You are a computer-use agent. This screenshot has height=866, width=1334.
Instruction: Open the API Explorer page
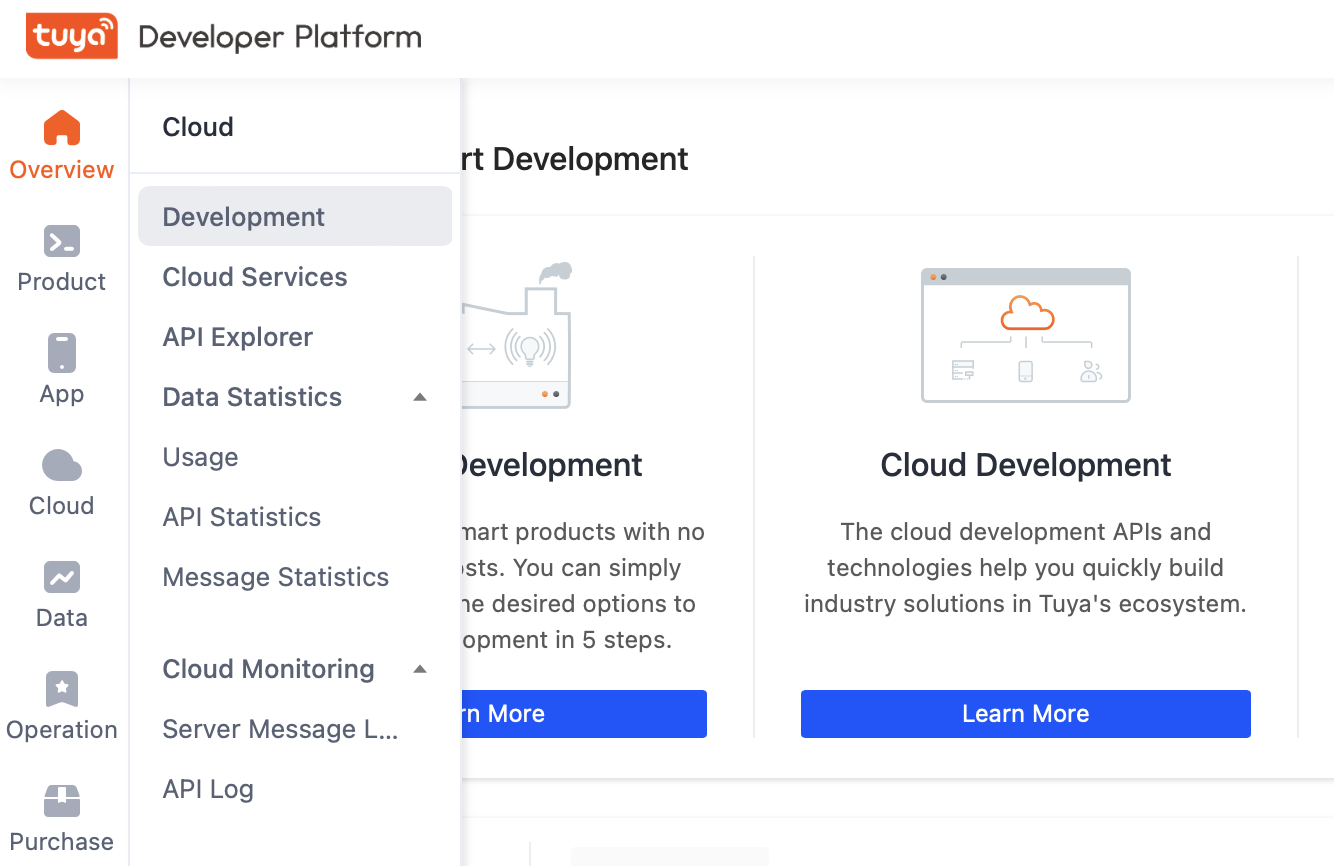point(237,337)
